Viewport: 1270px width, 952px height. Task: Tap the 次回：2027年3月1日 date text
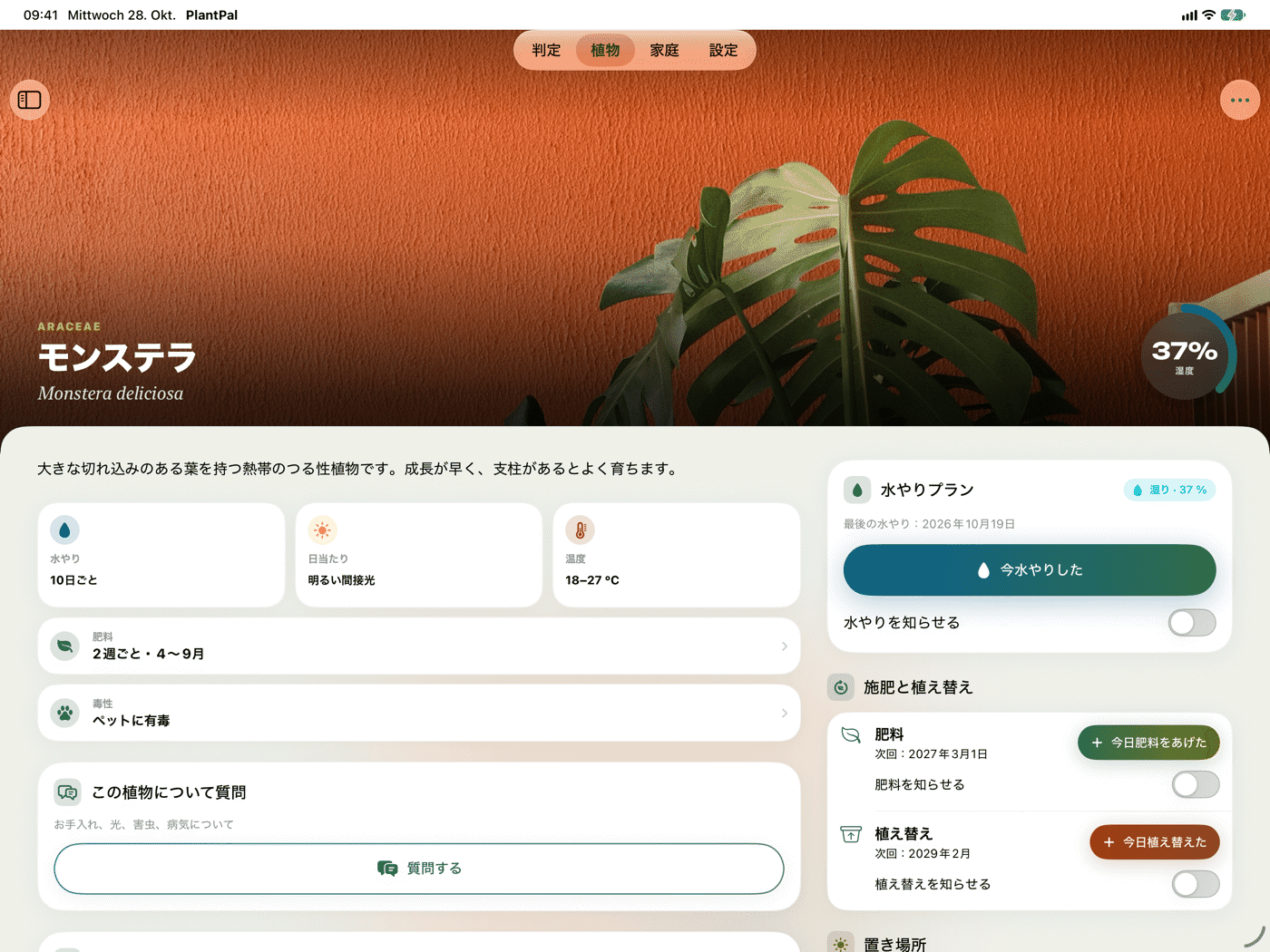coord(931,754)
